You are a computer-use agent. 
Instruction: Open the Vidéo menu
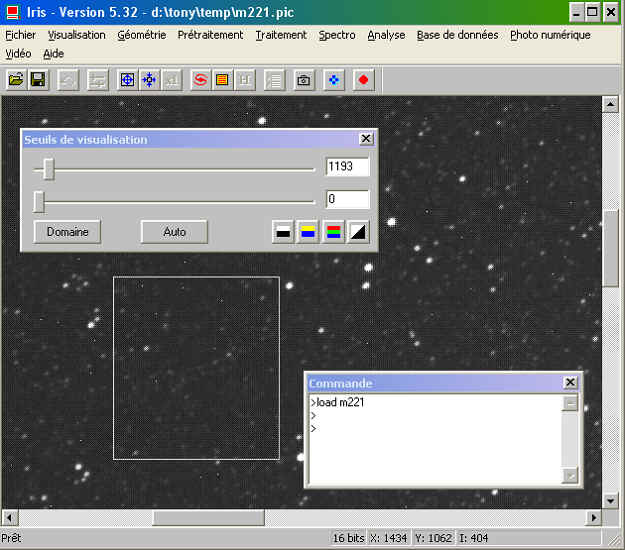(x=18, y=53)
